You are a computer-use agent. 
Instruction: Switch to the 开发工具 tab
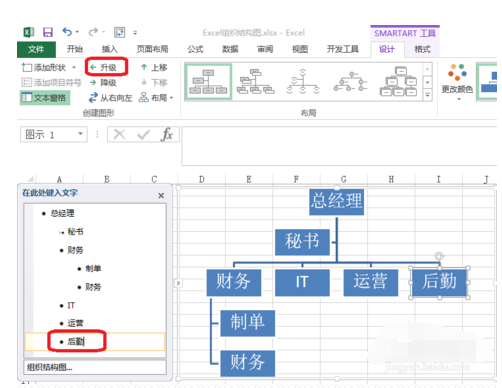click(x=343, y=49)
